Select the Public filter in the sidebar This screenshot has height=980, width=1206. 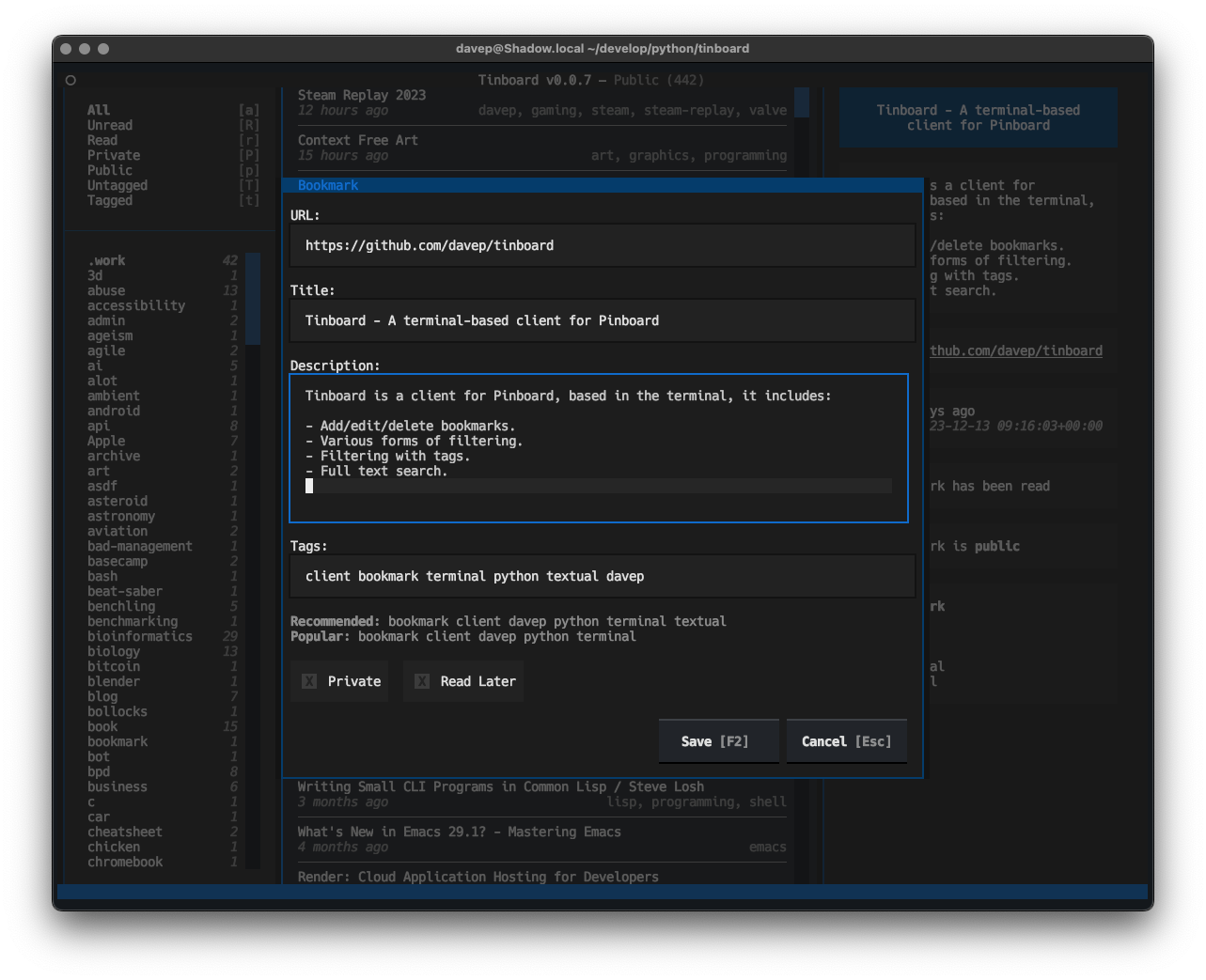[x=173, y=170]
